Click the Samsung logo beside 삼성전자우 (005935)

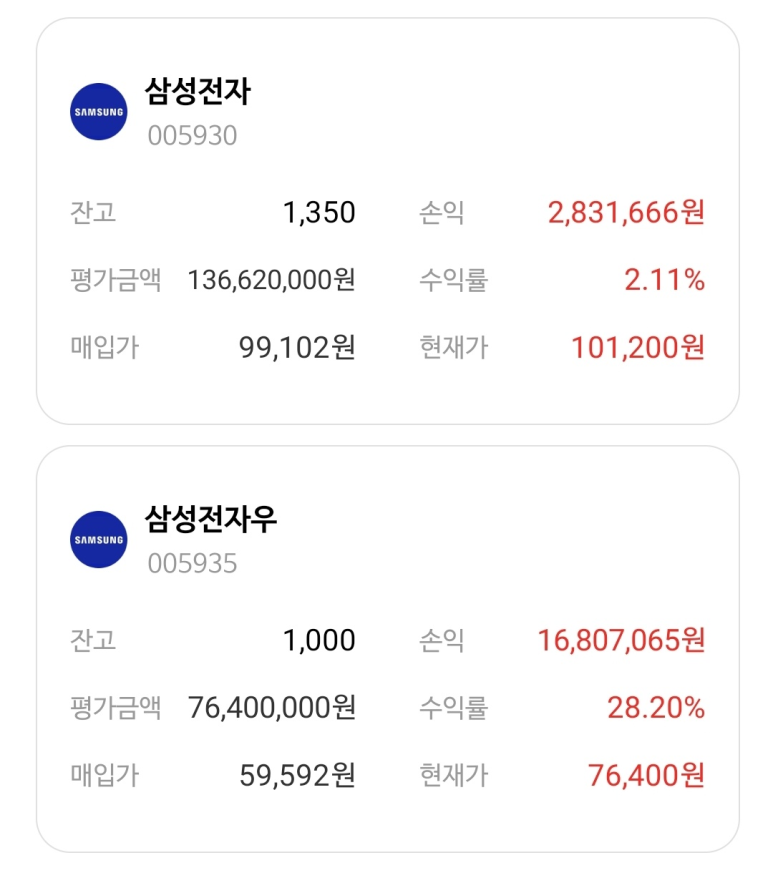(99, 540)
